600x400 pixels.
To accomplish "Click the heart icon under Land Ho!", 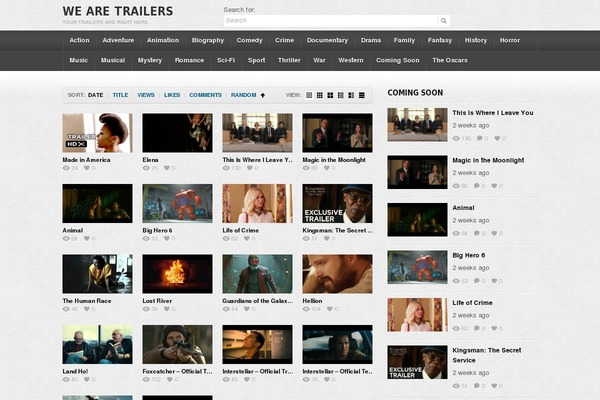I will pos(87,380).
